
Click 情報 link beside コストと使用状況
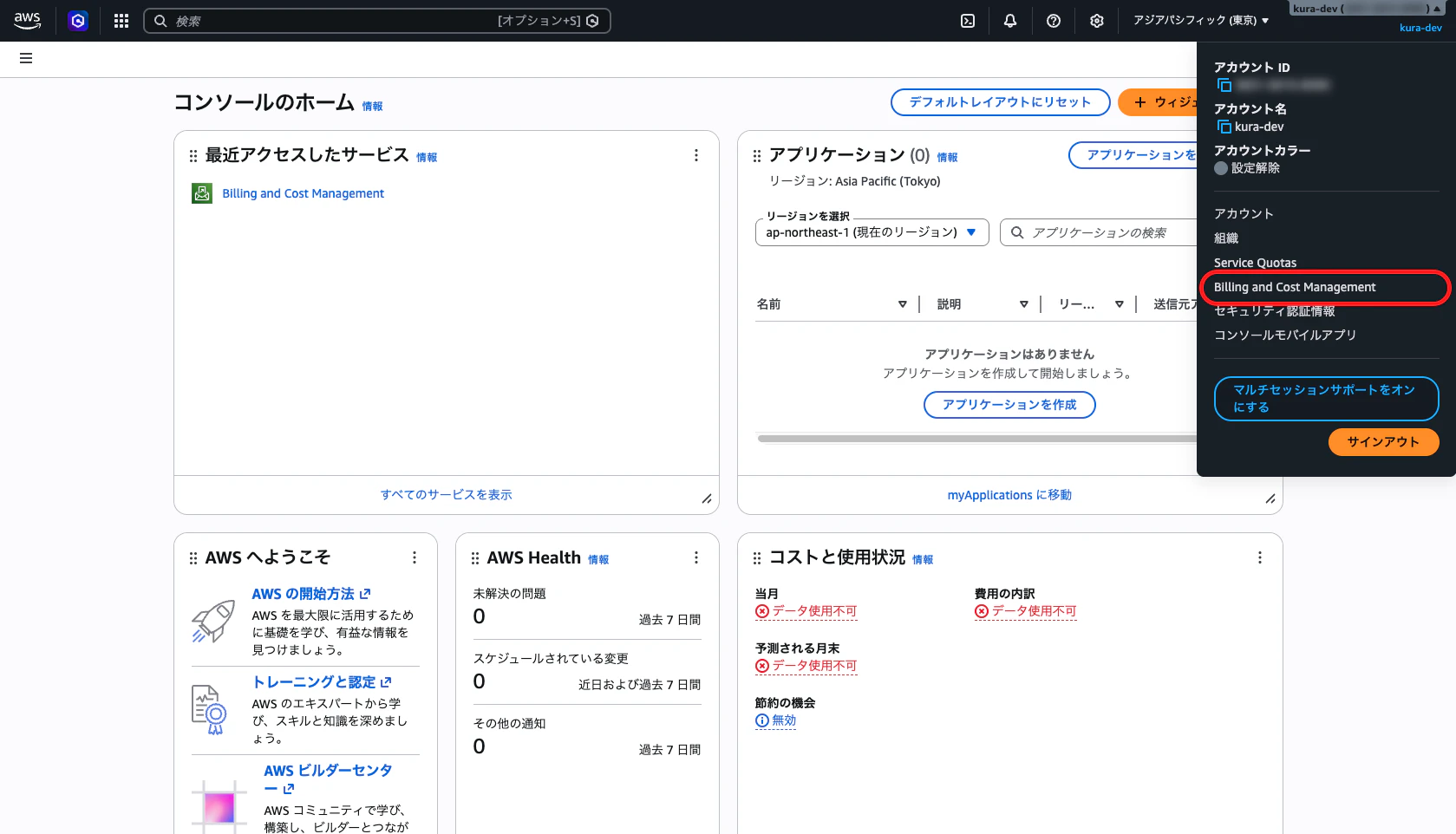[923, 559]
